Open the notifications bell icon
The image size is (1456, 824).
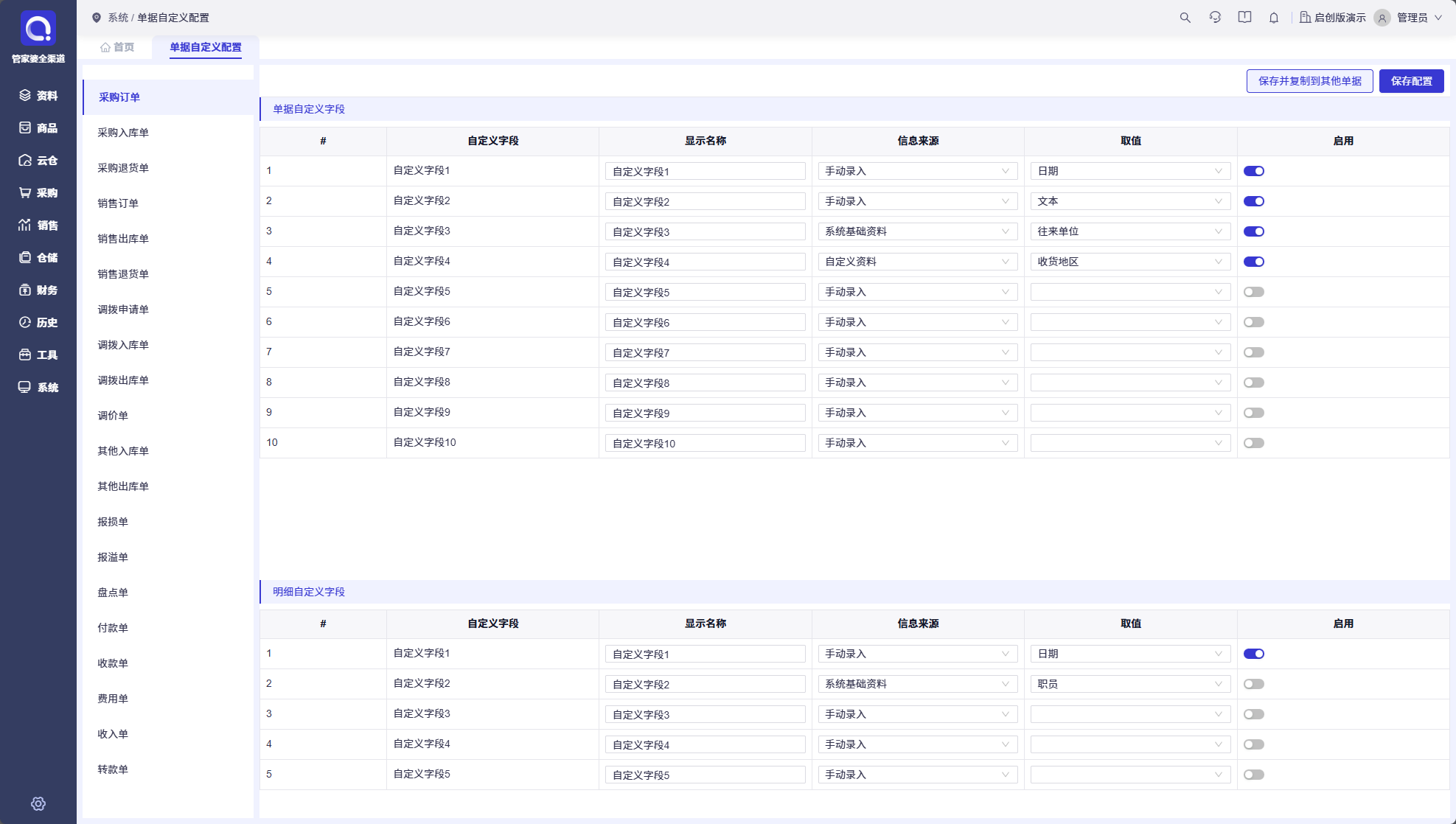pyautogui.click(x=1274, y=18)
